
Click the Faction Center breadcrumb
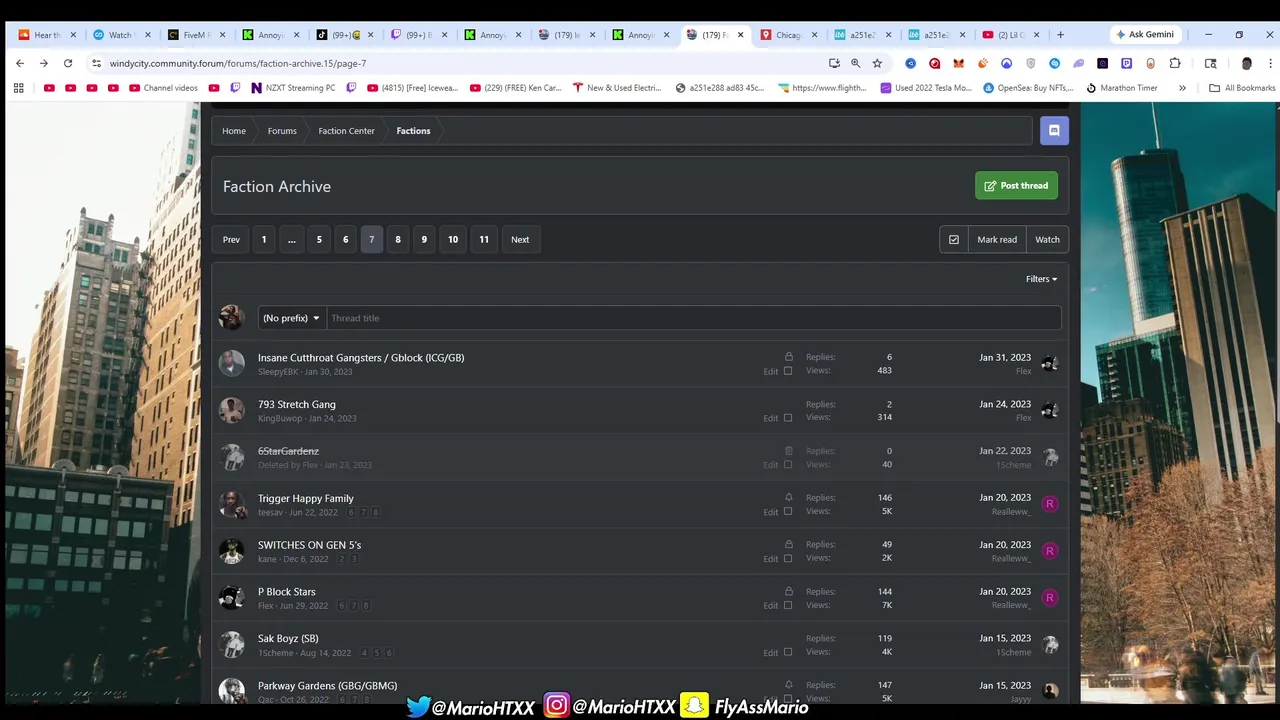(347, 131)
